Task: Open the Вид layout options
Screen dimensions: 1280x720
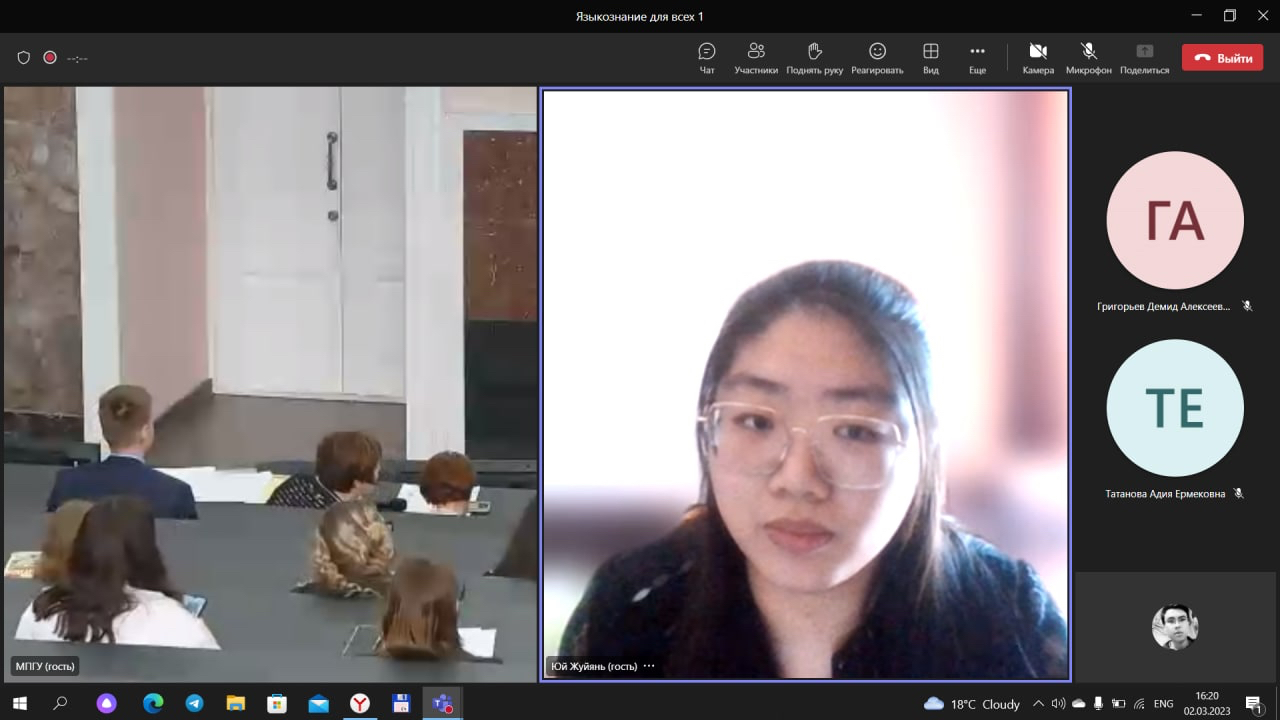Action: [x=930, y=58]
